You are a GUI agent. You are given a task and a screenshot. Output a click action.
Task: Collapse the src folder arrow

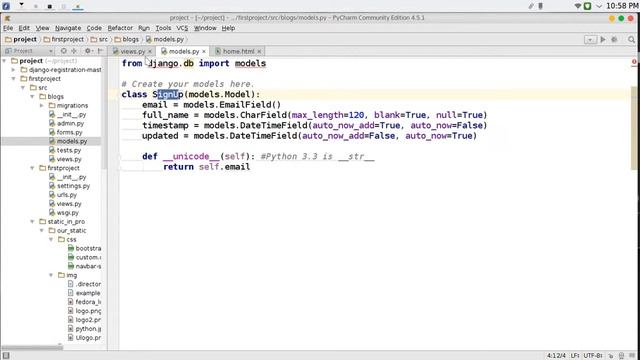(23, 88)
